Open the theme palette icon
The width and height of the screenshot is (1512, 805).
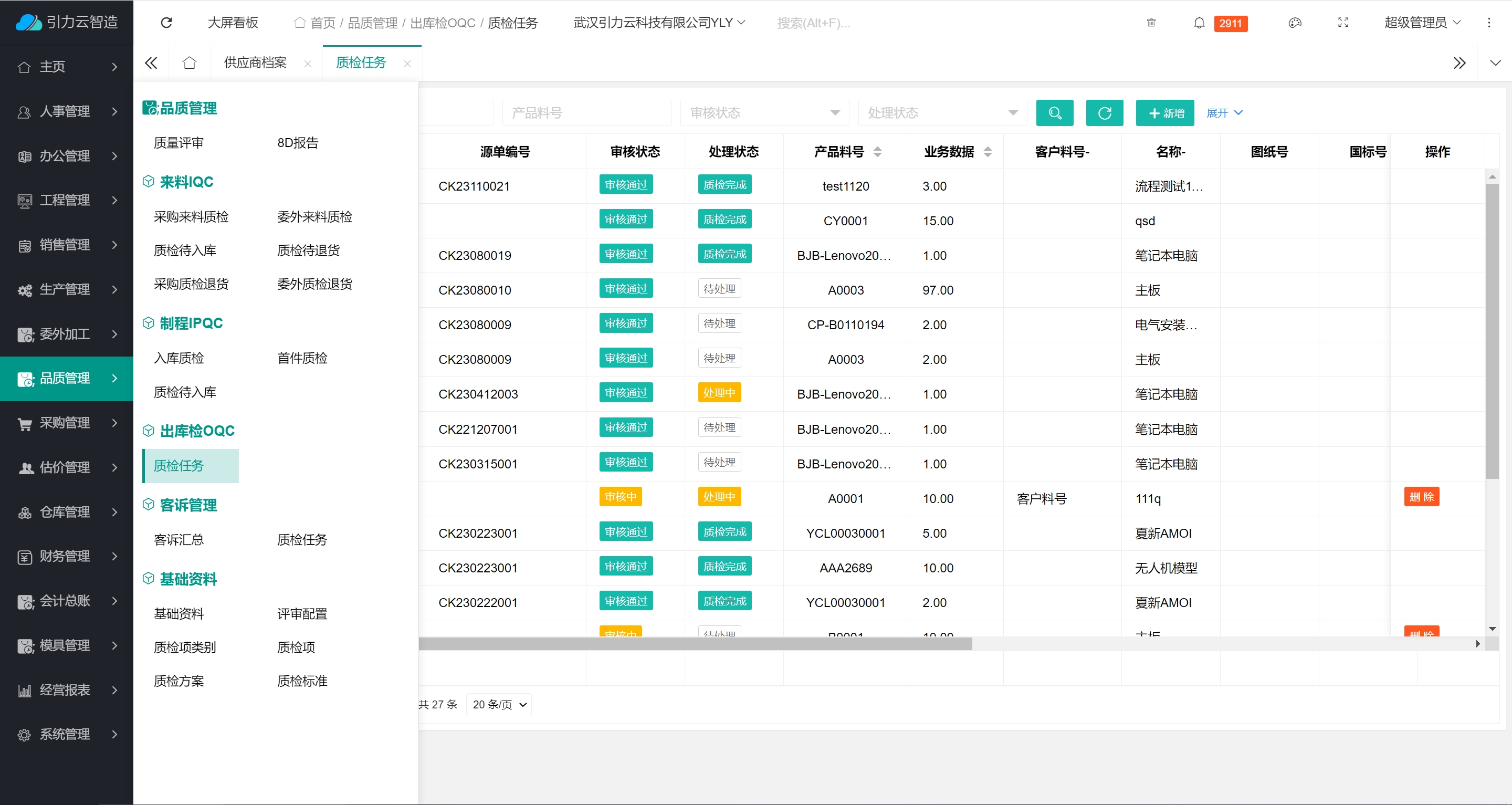pyautogui.click(x=1295, y=22)
